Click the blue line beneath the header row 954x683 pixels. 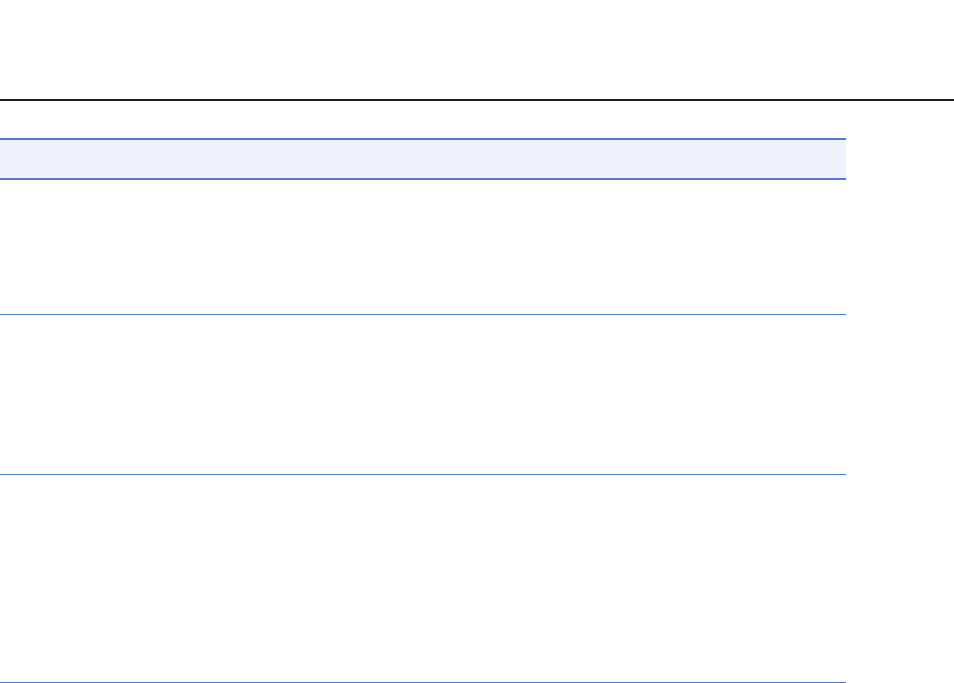(x=422, y=179)
